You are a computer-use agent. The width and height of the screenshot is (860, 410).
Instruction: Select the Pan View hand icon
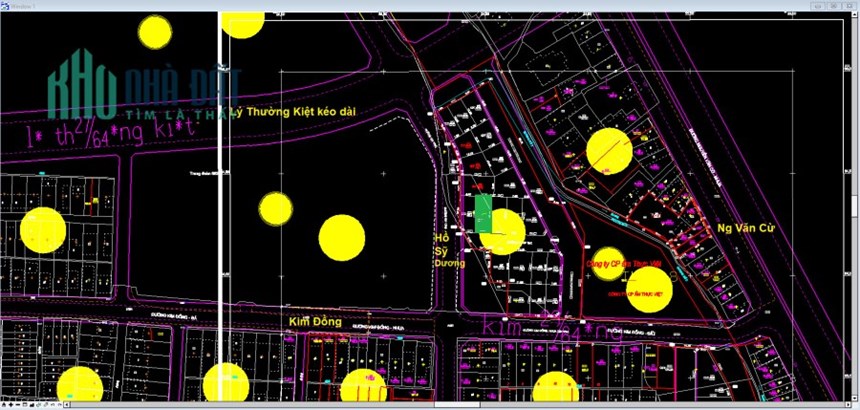pyautogui.click(x=46, y=405)
